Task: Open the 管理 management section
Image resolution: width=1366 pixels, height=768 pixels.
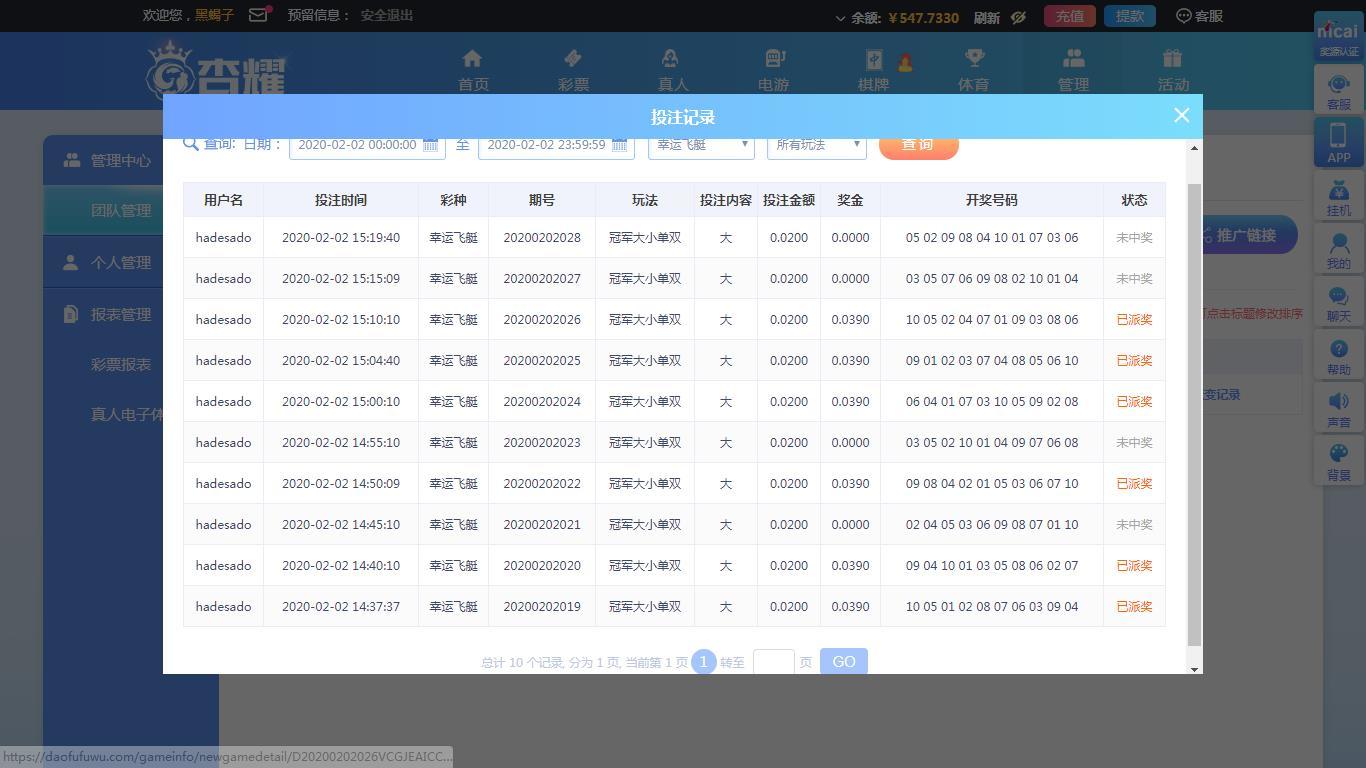Action: coord(1073,71)
